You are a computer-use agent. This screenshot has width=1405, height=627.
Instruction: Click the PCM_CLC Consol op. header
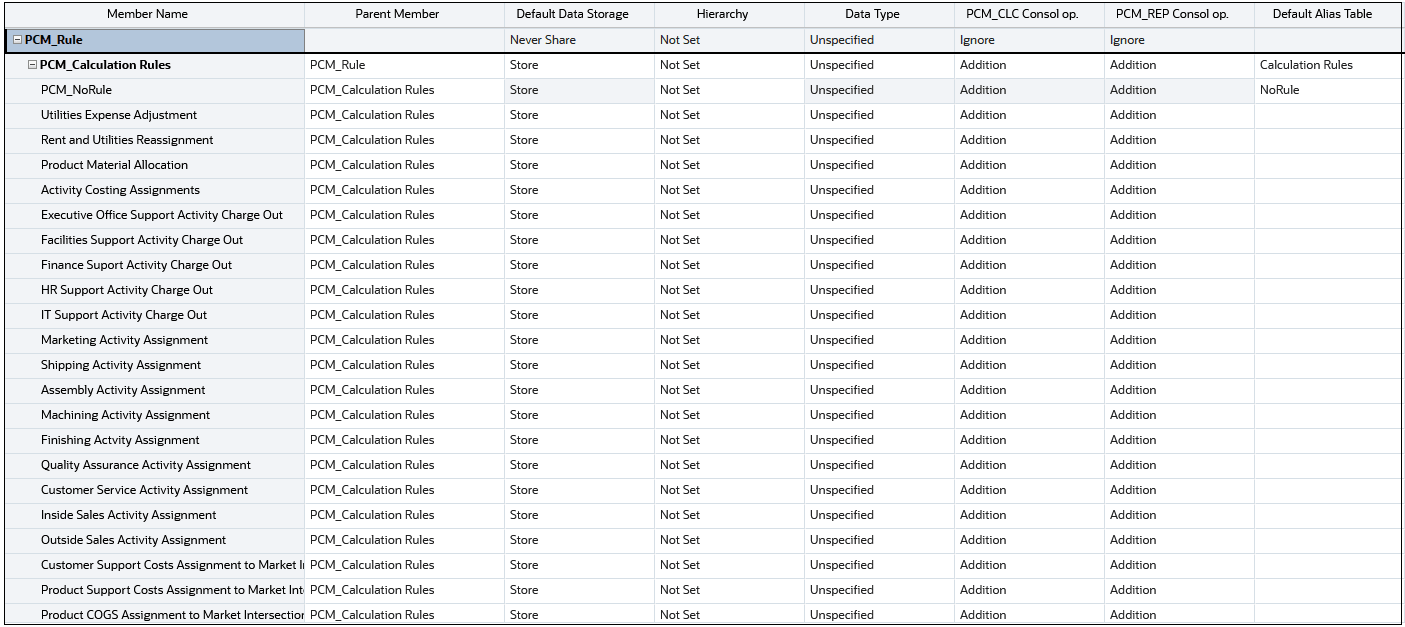pos(1022,14)
